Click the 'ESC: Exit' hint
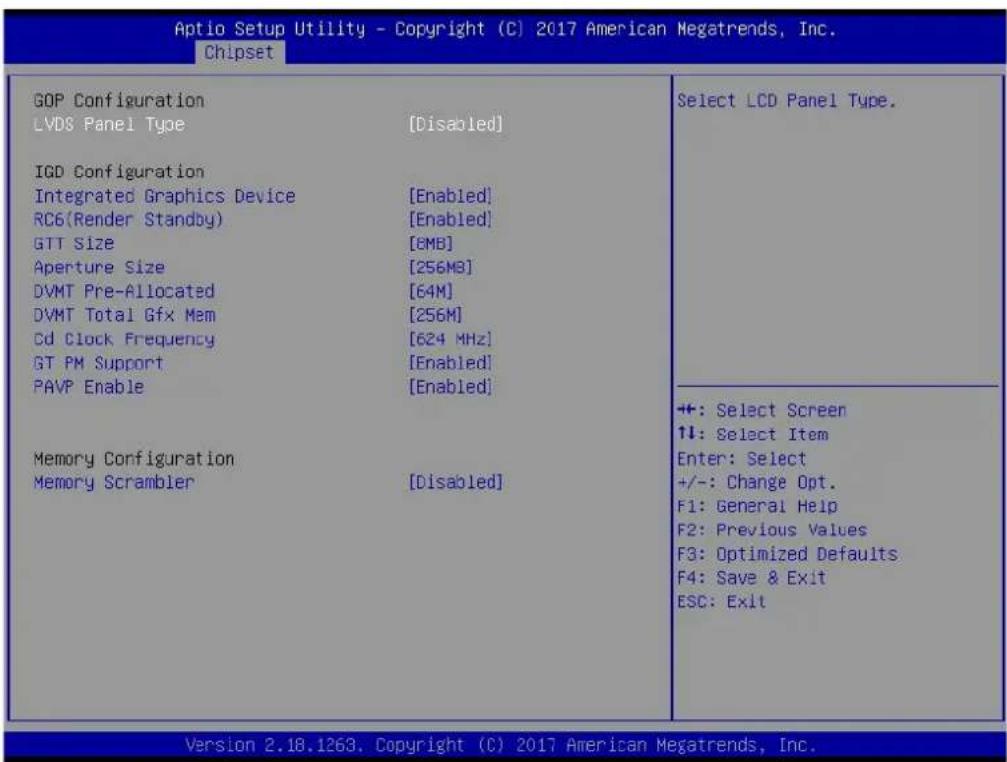This screenshot has height=762, width=1007. [721, 602]
